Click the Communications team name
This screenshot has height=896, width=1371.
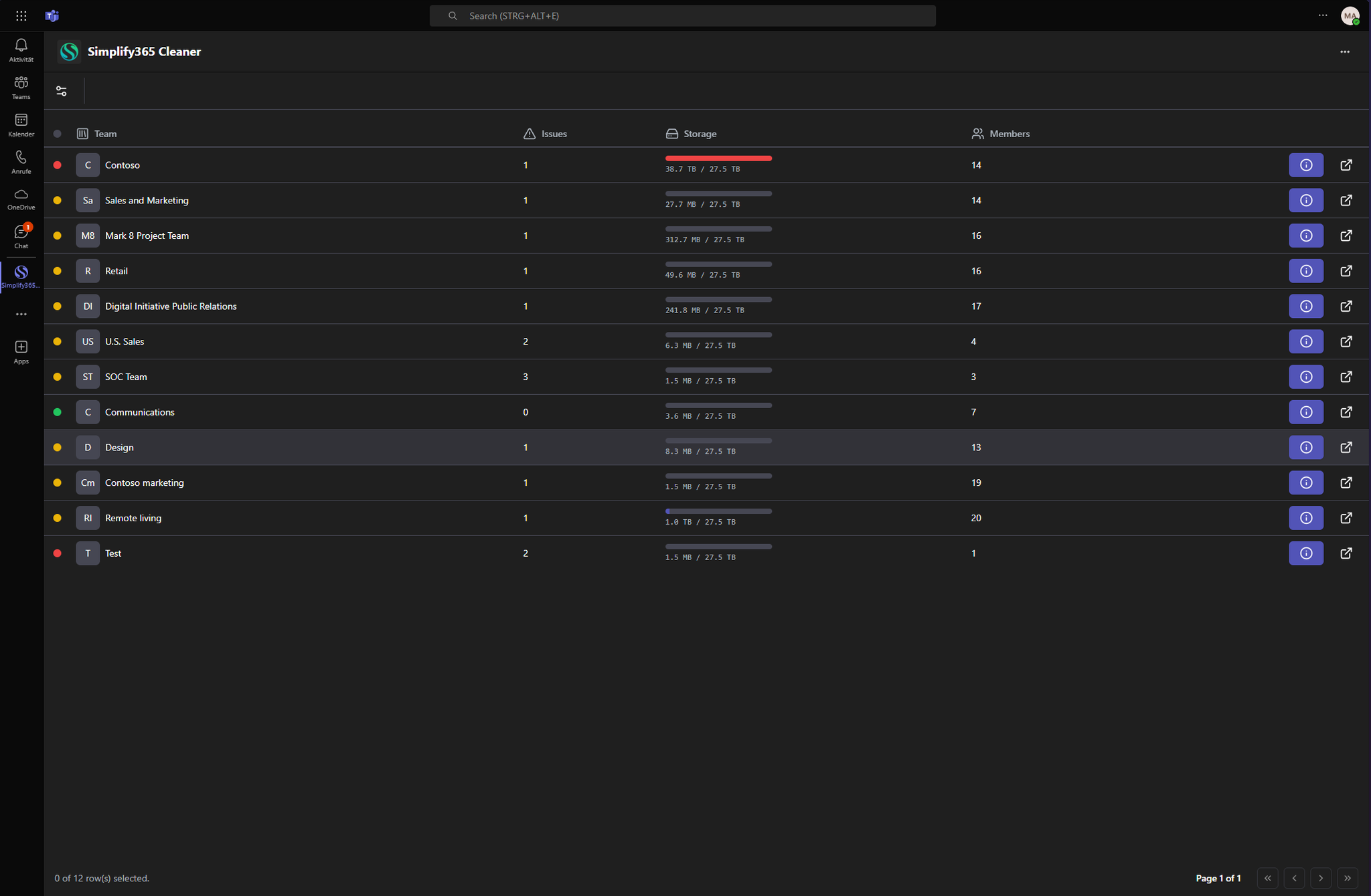tap(140, 412)
